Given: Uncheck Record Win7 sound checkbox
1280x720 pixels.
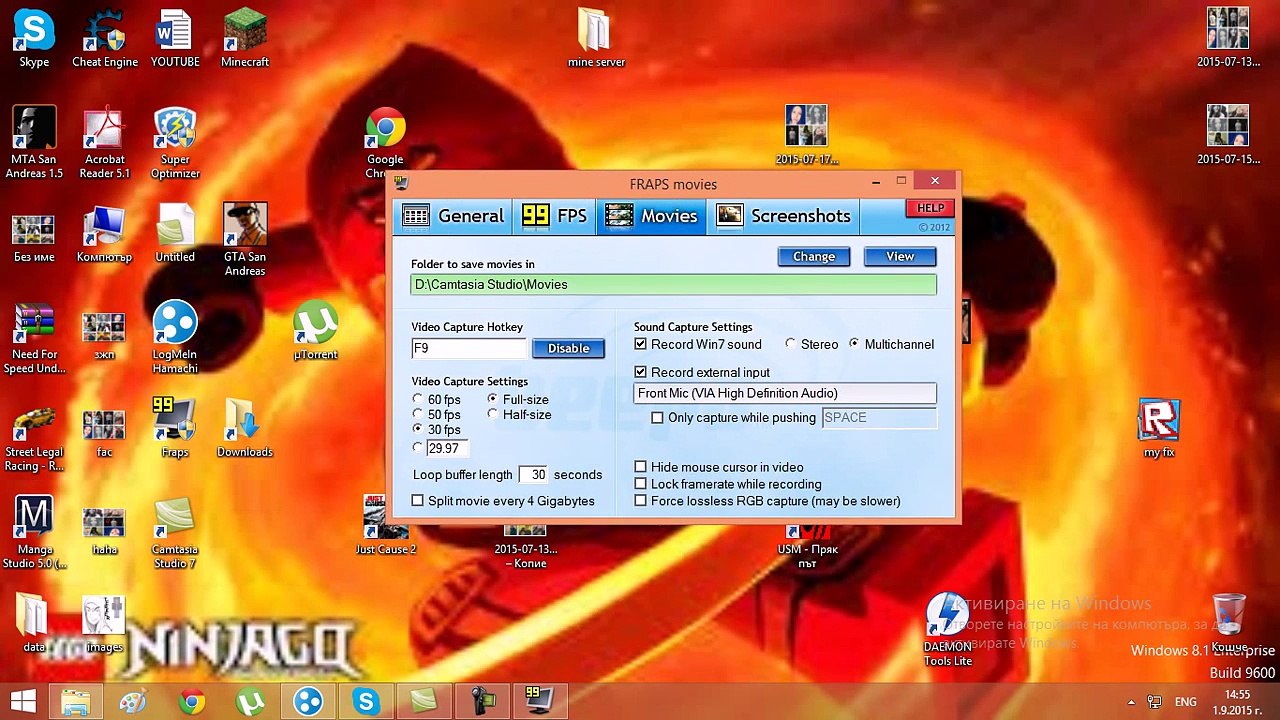Looking at the screenshot, I should [641, 344].
